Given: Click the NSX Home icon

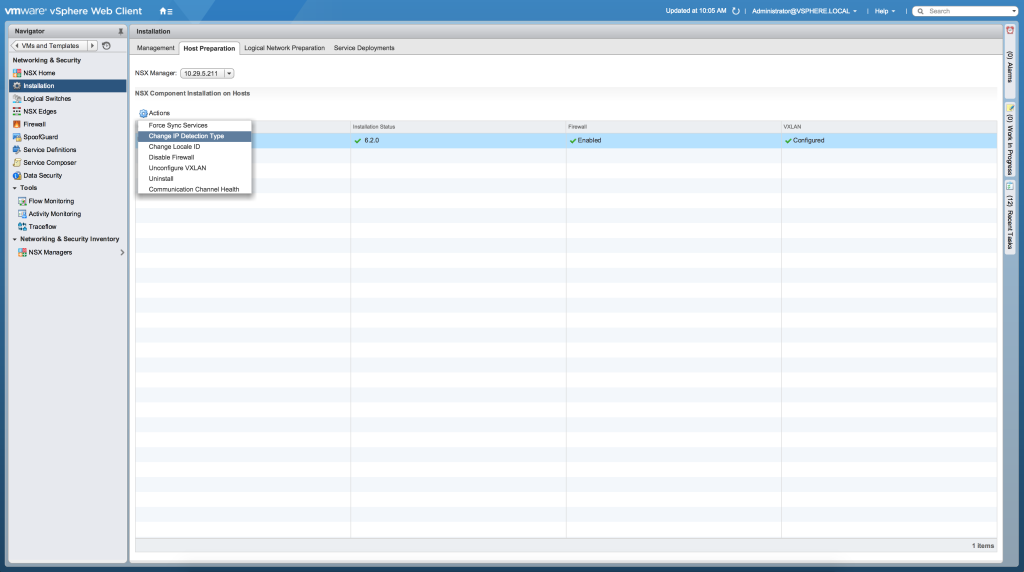Looking at the screenshot, I should tap(17, 73).
